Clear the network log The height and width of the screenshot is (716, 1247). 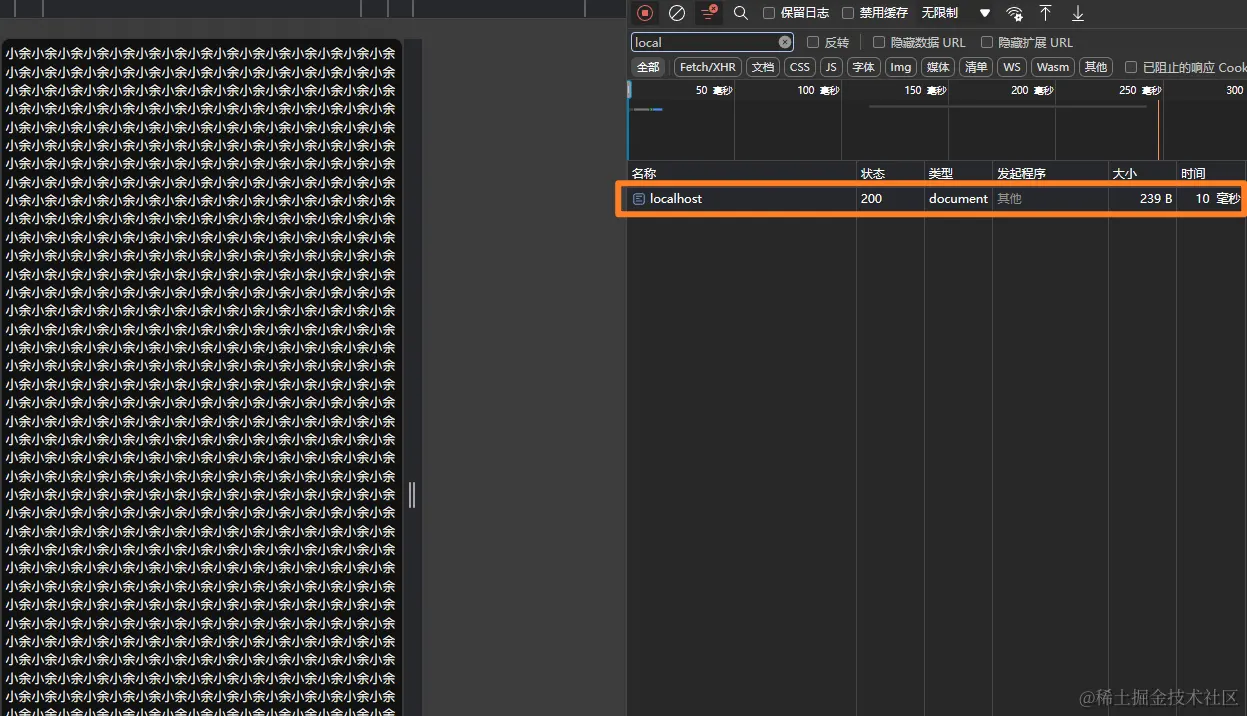coord(677,13)
